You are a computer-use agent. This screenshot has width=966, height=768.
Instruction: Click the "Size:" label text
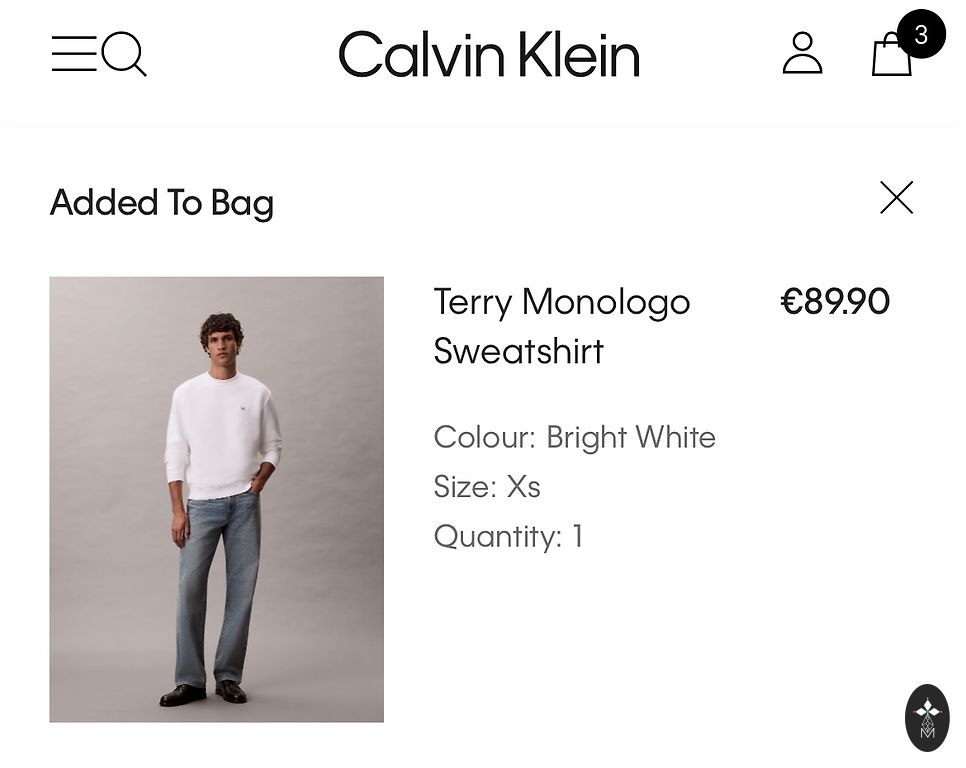point(465,487)
